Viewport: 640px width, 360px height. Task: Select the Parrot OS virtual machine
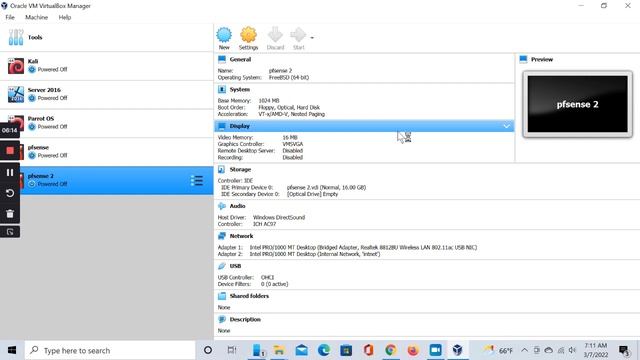(x=107, y=123)
